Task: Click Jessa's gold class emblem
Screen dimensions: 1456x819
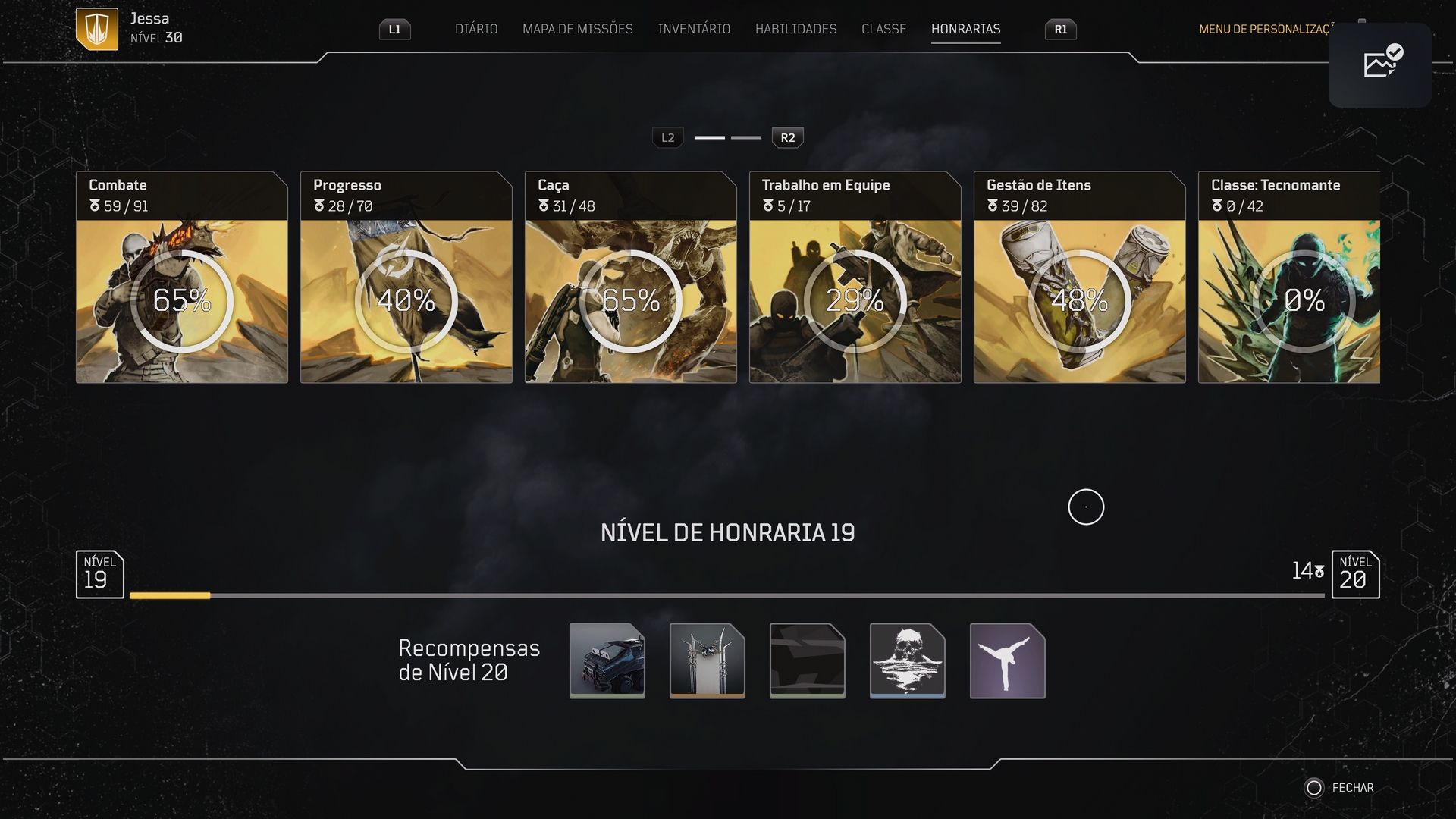Action: pyautogui.click(x=97, y=29)
